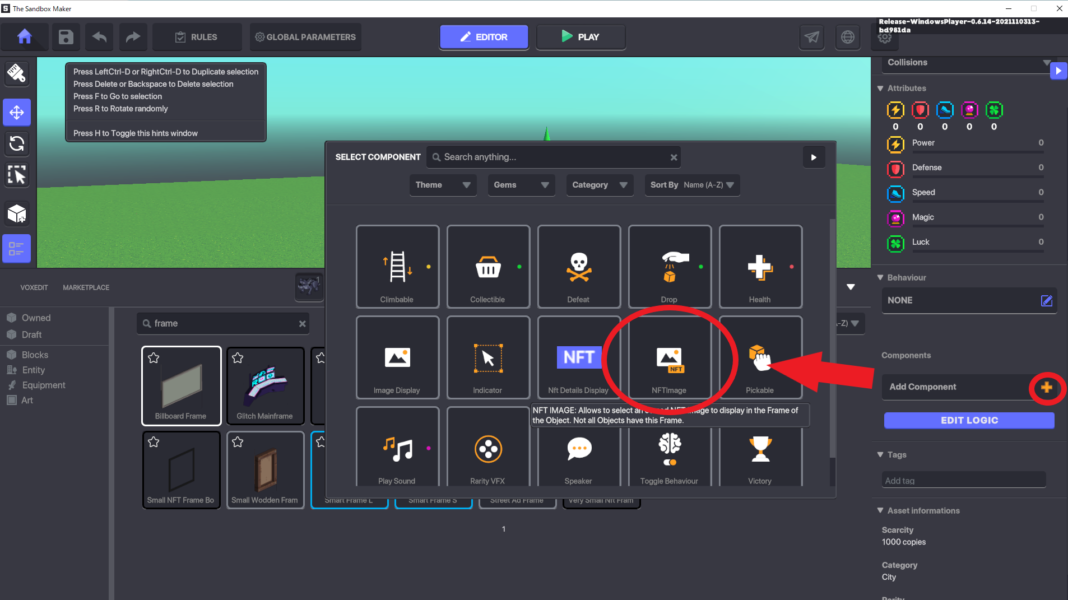Open the Rules panel
The image size is (1068, 600).
coord(196,37)
